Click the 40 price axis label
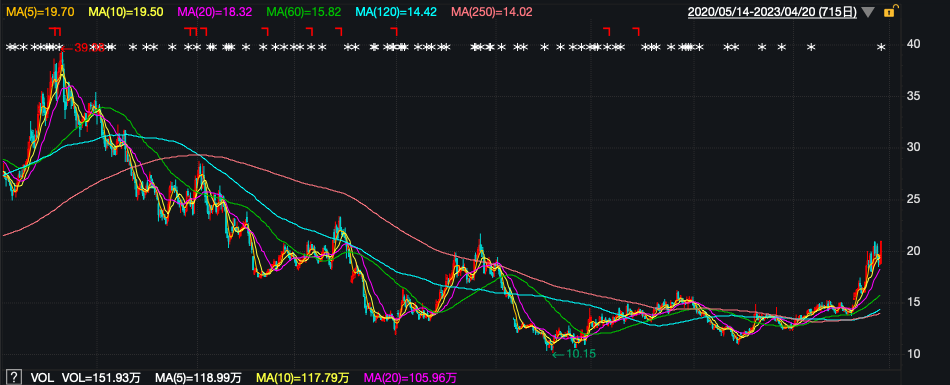Viewport: 950px width, 385px height. (x=914, y=44)
